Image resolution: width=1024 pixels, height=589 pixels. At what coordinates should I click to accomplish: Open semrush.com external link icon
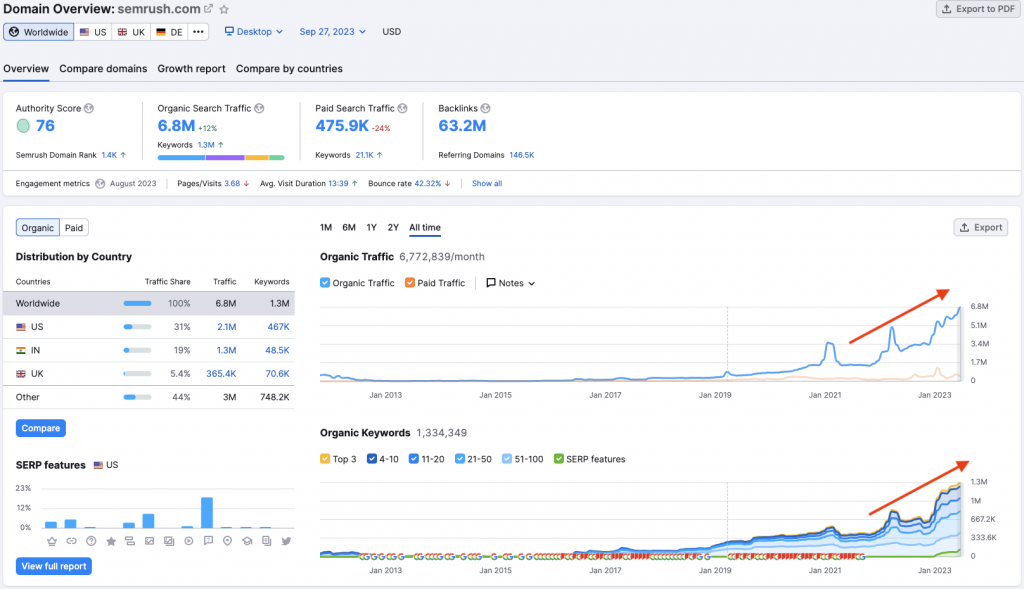pos(208,9)
